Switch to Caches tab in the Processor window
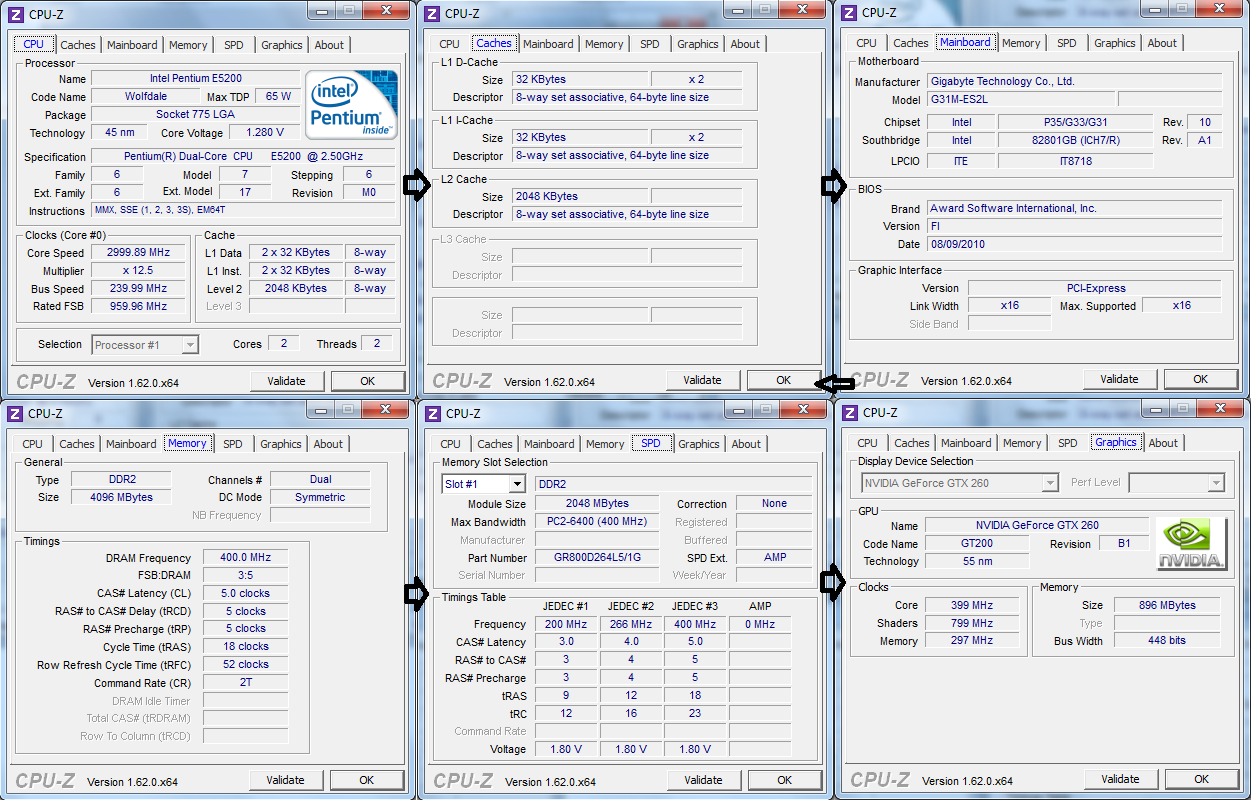 pos(78,45)
